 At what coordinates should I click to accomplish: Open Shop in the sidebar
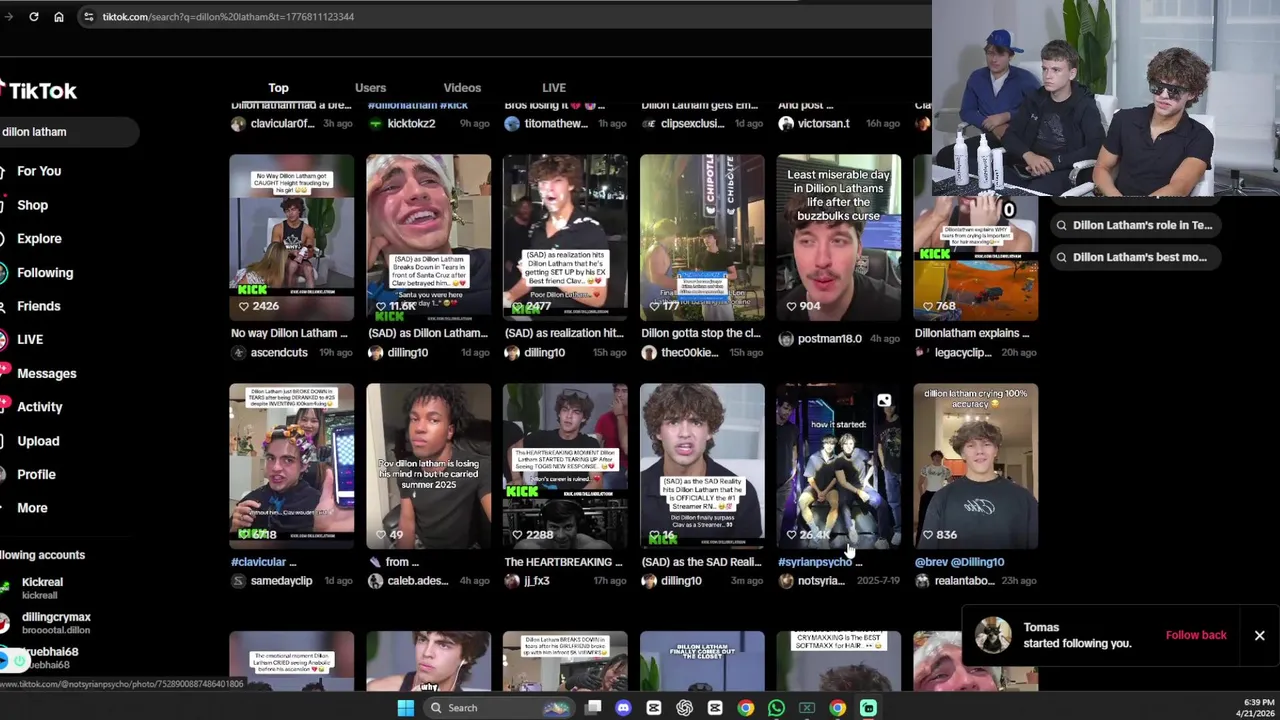32,205
